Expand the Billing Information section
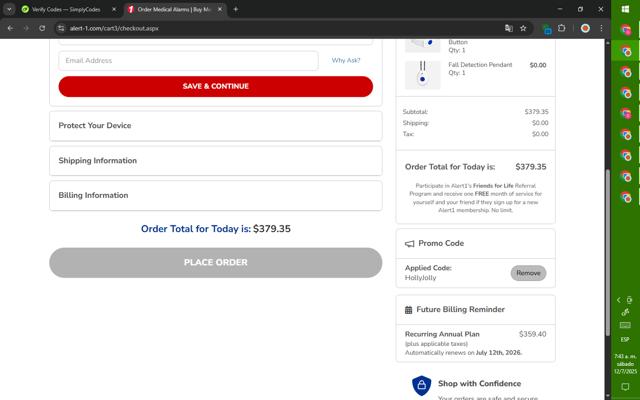The image size is (640, 400). coord(216,196)
